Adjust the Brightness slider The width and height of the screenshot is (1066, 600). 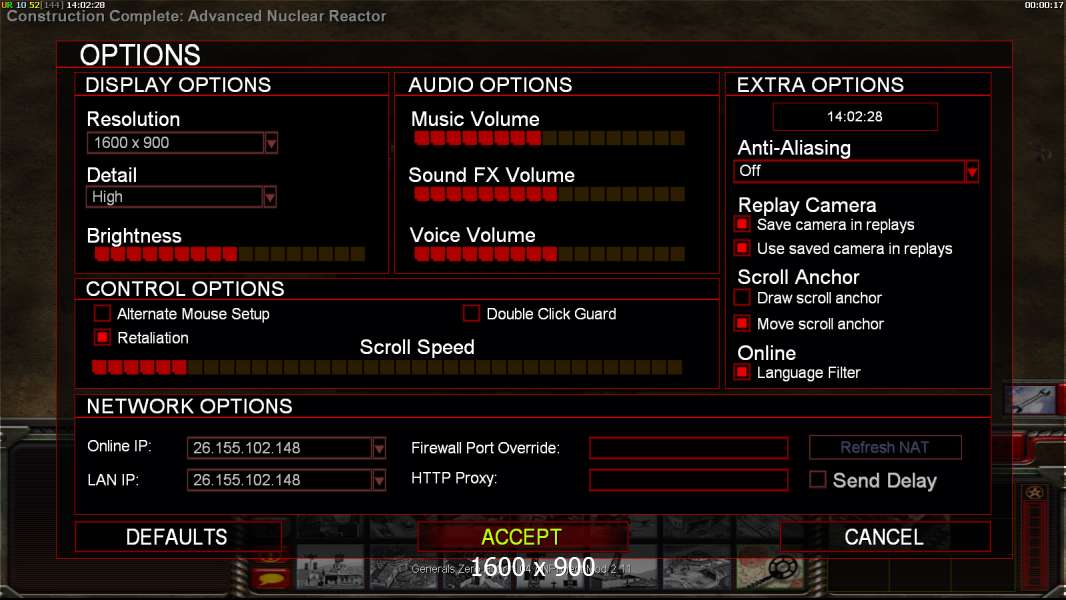click(x=230, y=254)
